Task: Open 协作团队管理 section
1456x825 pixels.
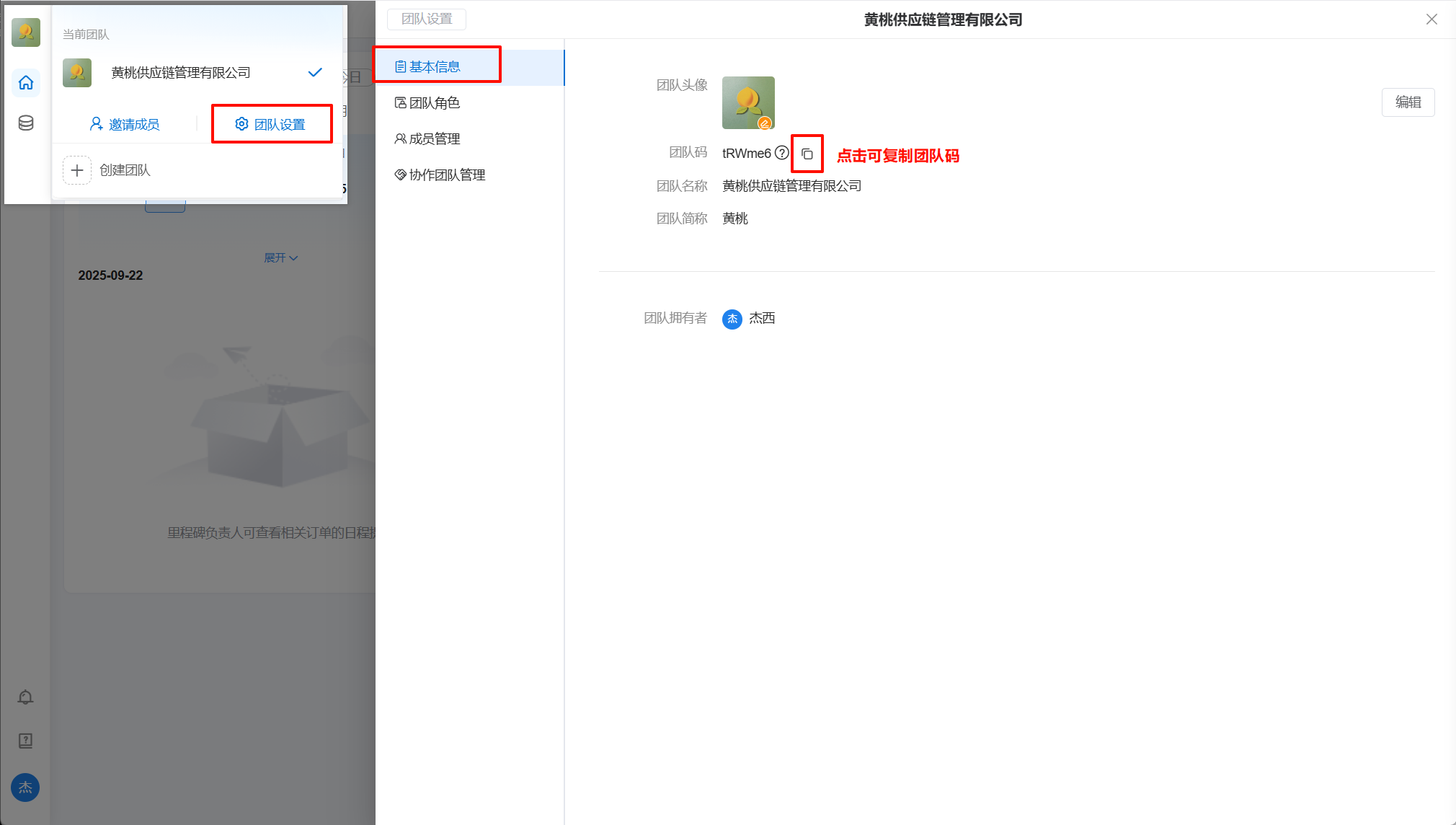Action: pos(446,175)
